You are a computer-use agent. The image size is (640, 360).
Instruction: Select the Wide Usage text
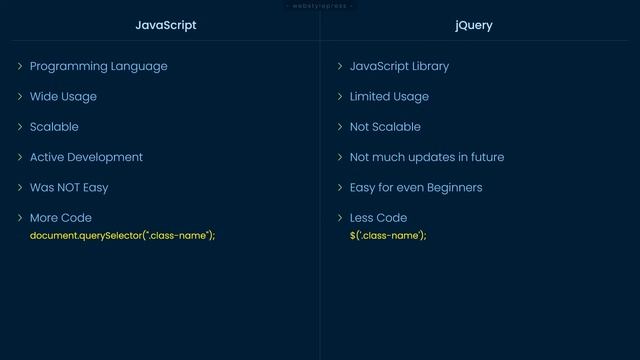(63, 97)
